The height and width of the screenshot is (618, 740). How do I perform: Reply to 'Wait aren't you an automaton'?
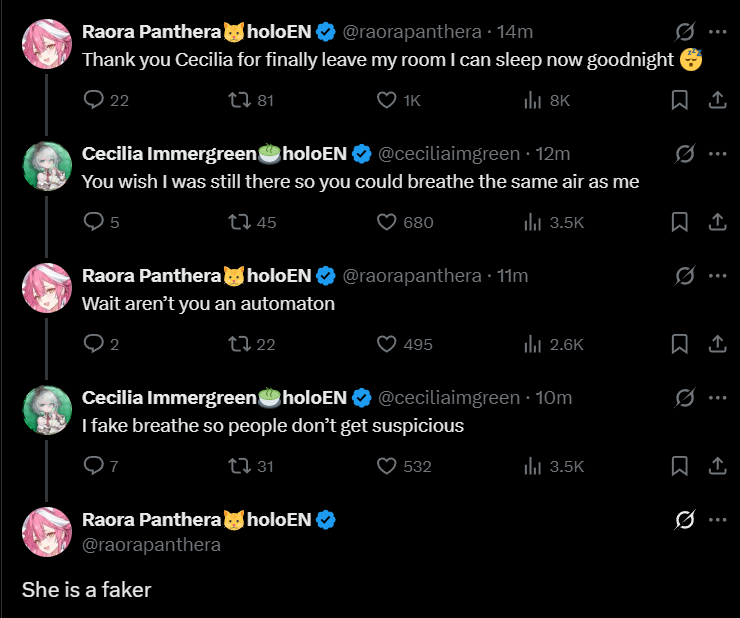pyautogui.click(x=94, y=344)
